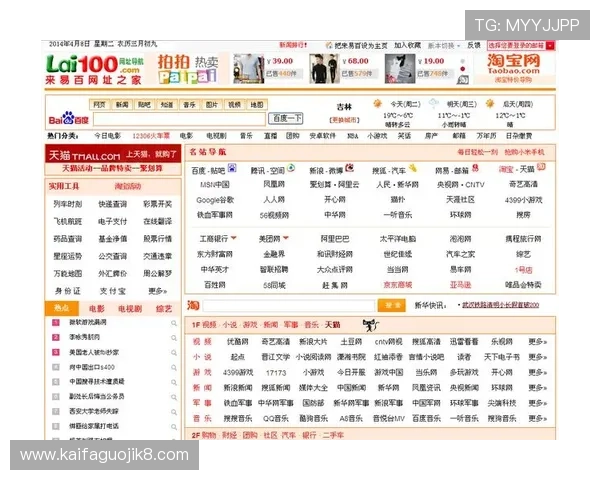Click magnifier icon on 美国老人 hot row

pyautogui.click(x=174, y=353)
